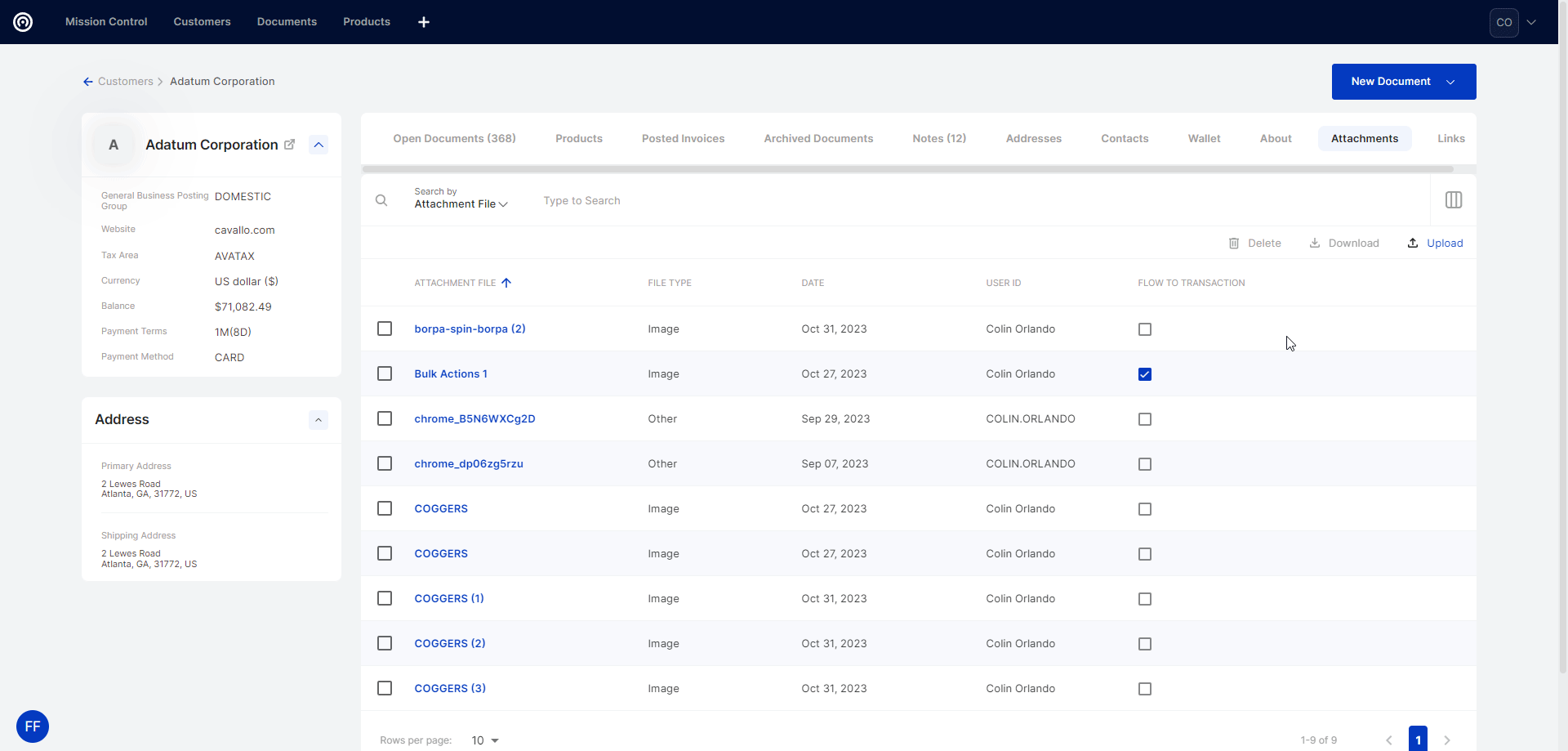Screen dimensions: 1568x751
Task: Click the search magnifier icon
Action: point(381,200)
